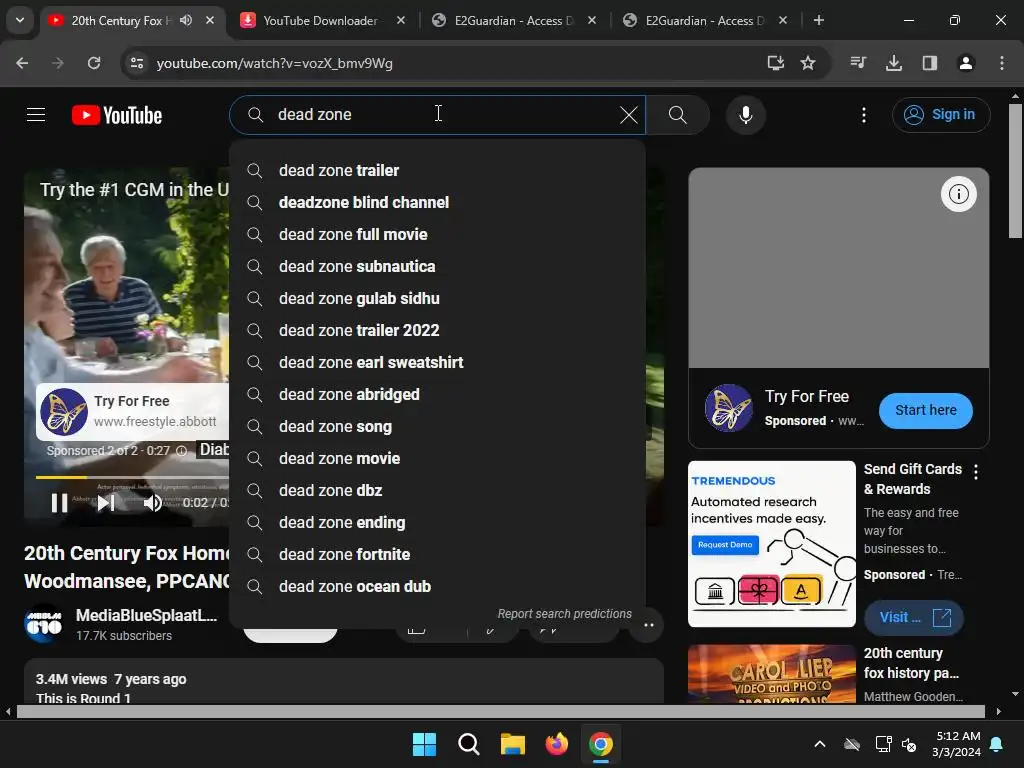1024x768 pixels.
Task: Mute the video player volume icon
Action: [x=153, y=503]
